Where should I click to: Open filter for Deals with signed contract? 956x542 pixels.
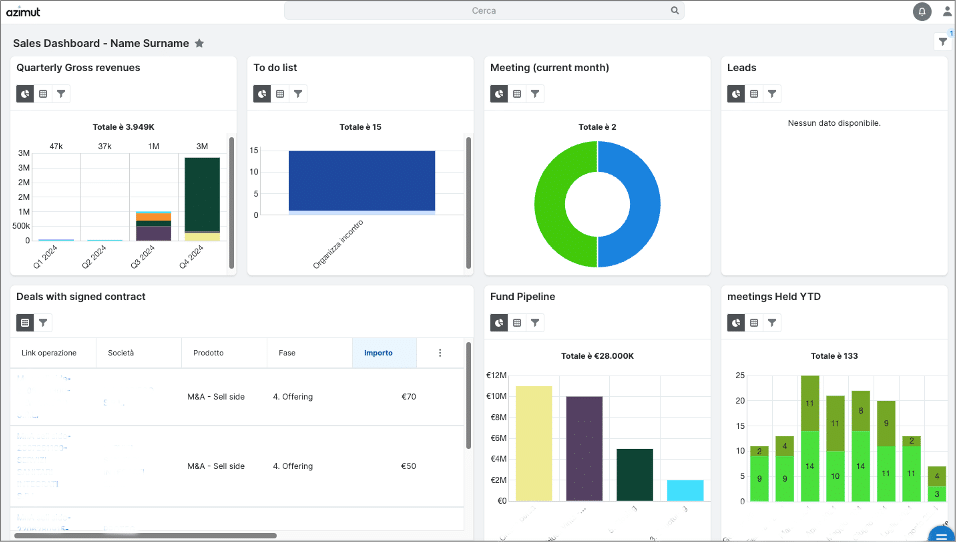(x=43, y=323)
